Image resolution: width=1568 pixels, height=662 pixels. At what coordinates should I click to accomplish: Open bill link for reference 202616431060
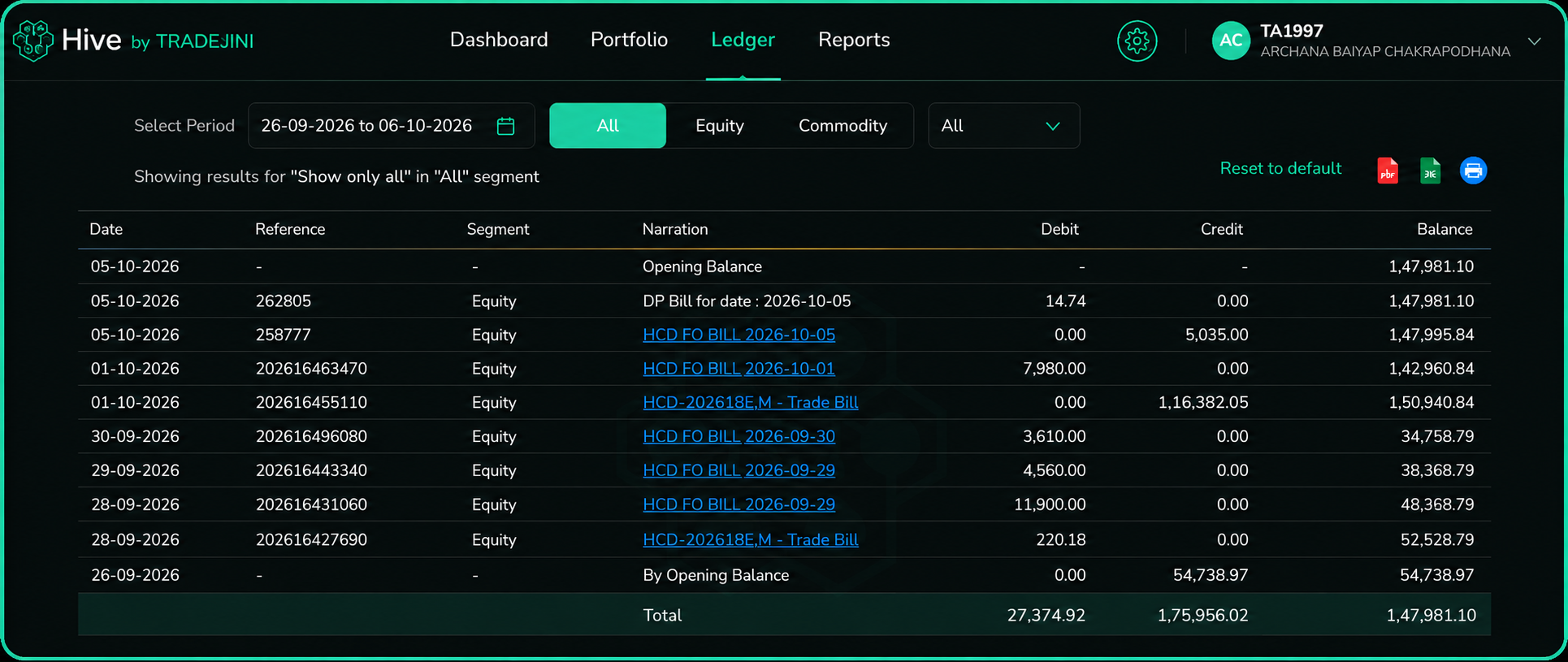739,505
